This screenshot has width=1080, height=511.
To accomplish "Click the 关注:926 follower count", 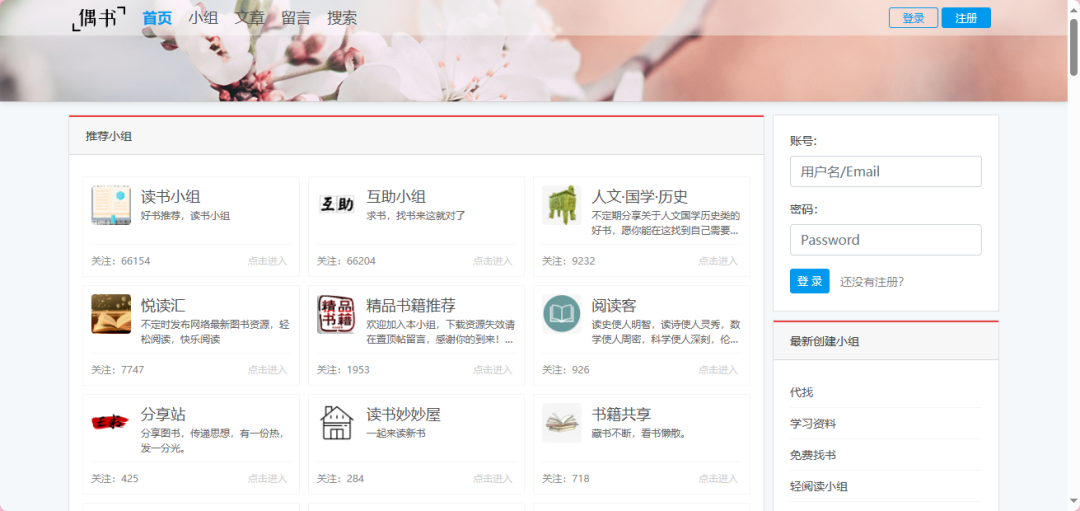I will (566, 370).
